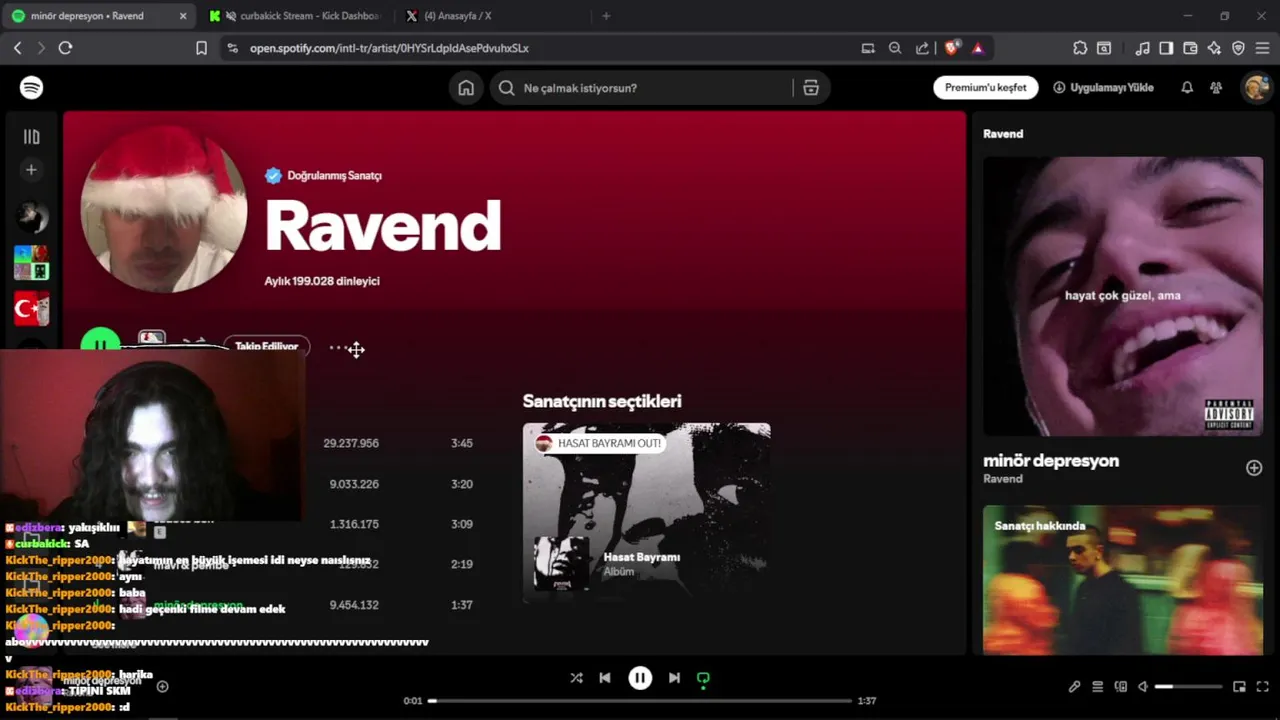
Task: Open Brave VPN shield icon
Action: coord(1238,48)
